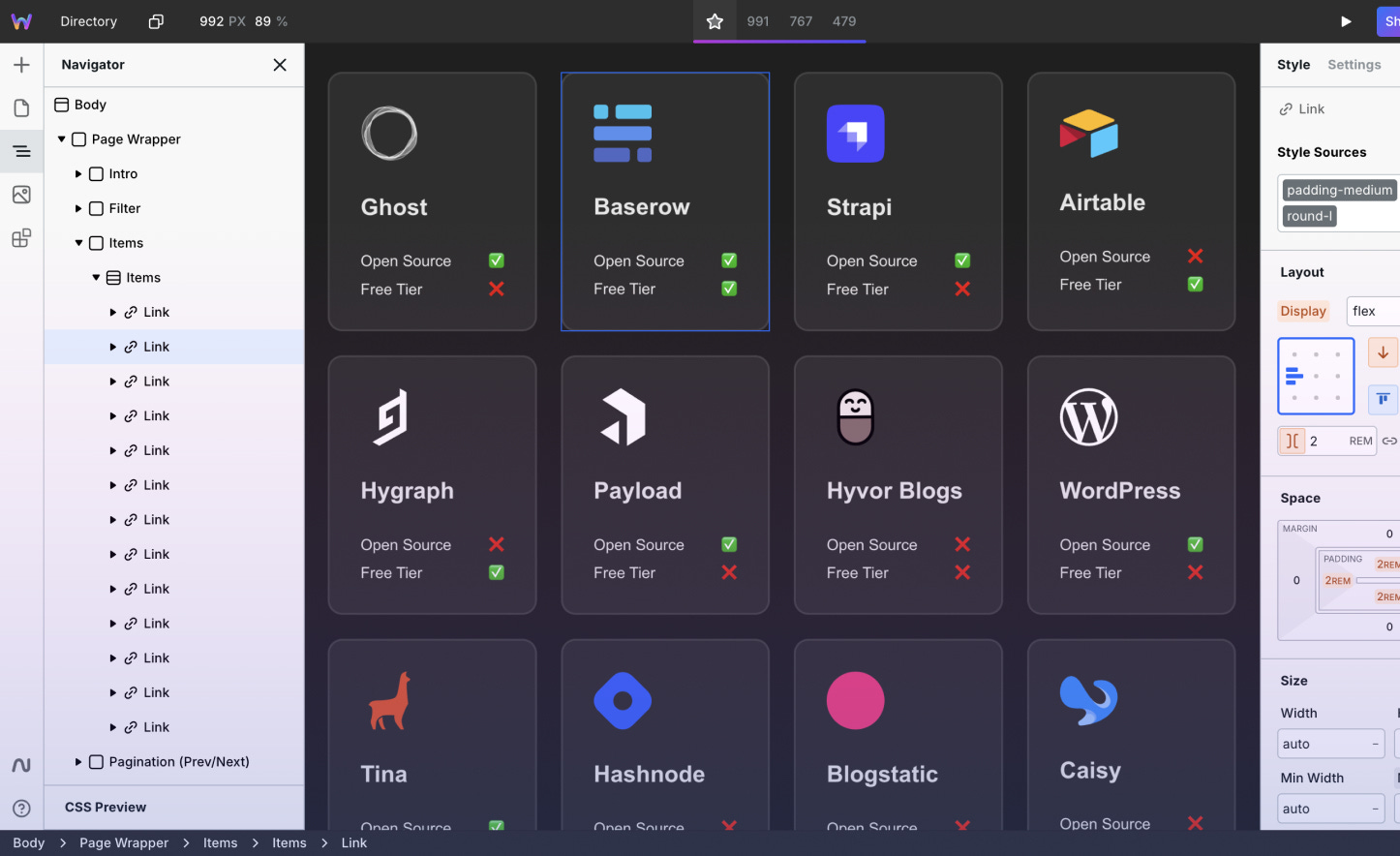The width and height of the screenshot is (1400, 856).
Task: Set flex direction column arrow button
Action: pos(1383,352)
